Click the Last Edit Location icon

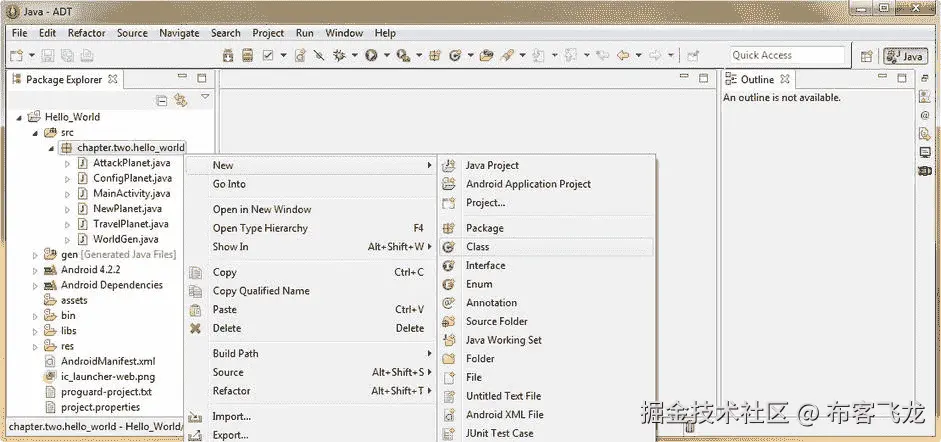tap(603, 55)
